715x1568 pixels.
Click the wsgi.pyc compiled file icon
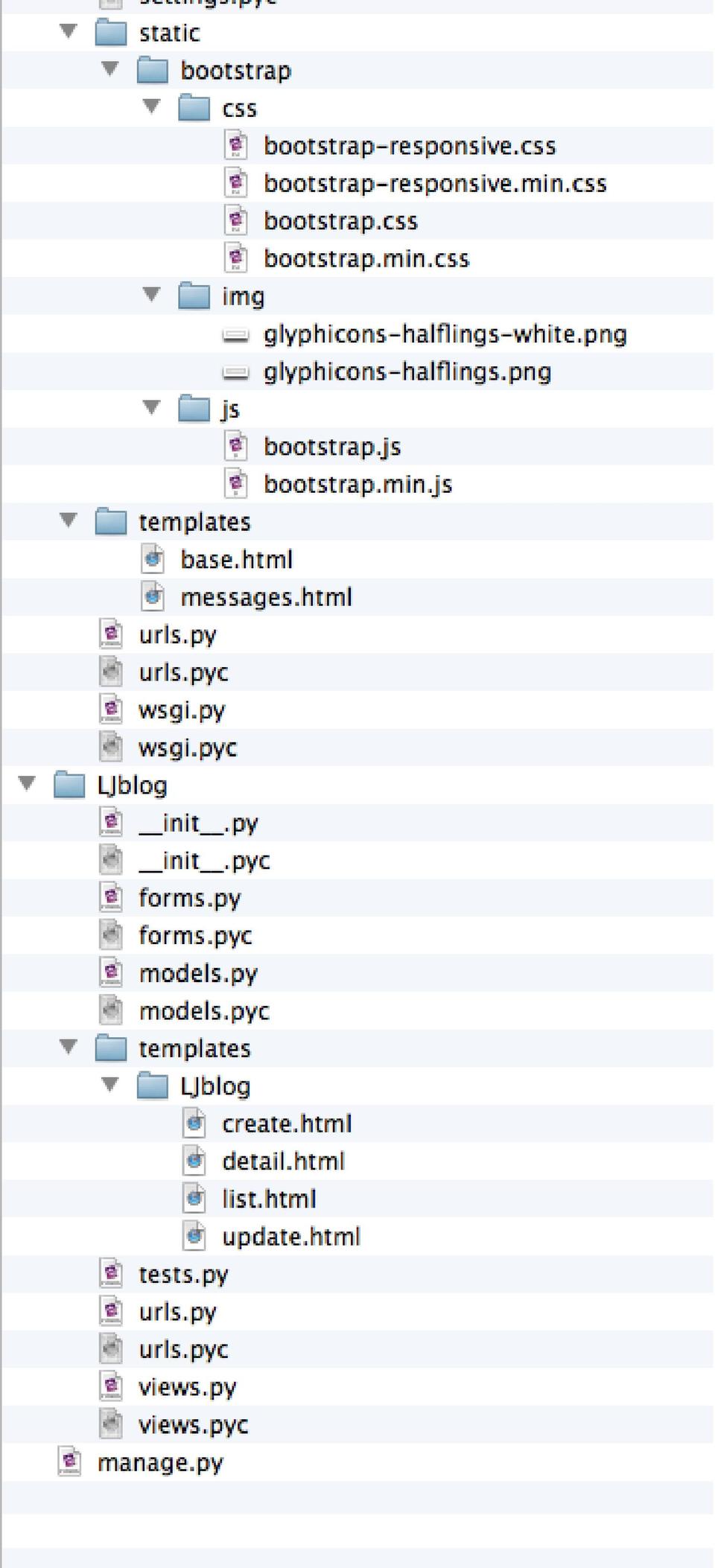coord(111,747)
